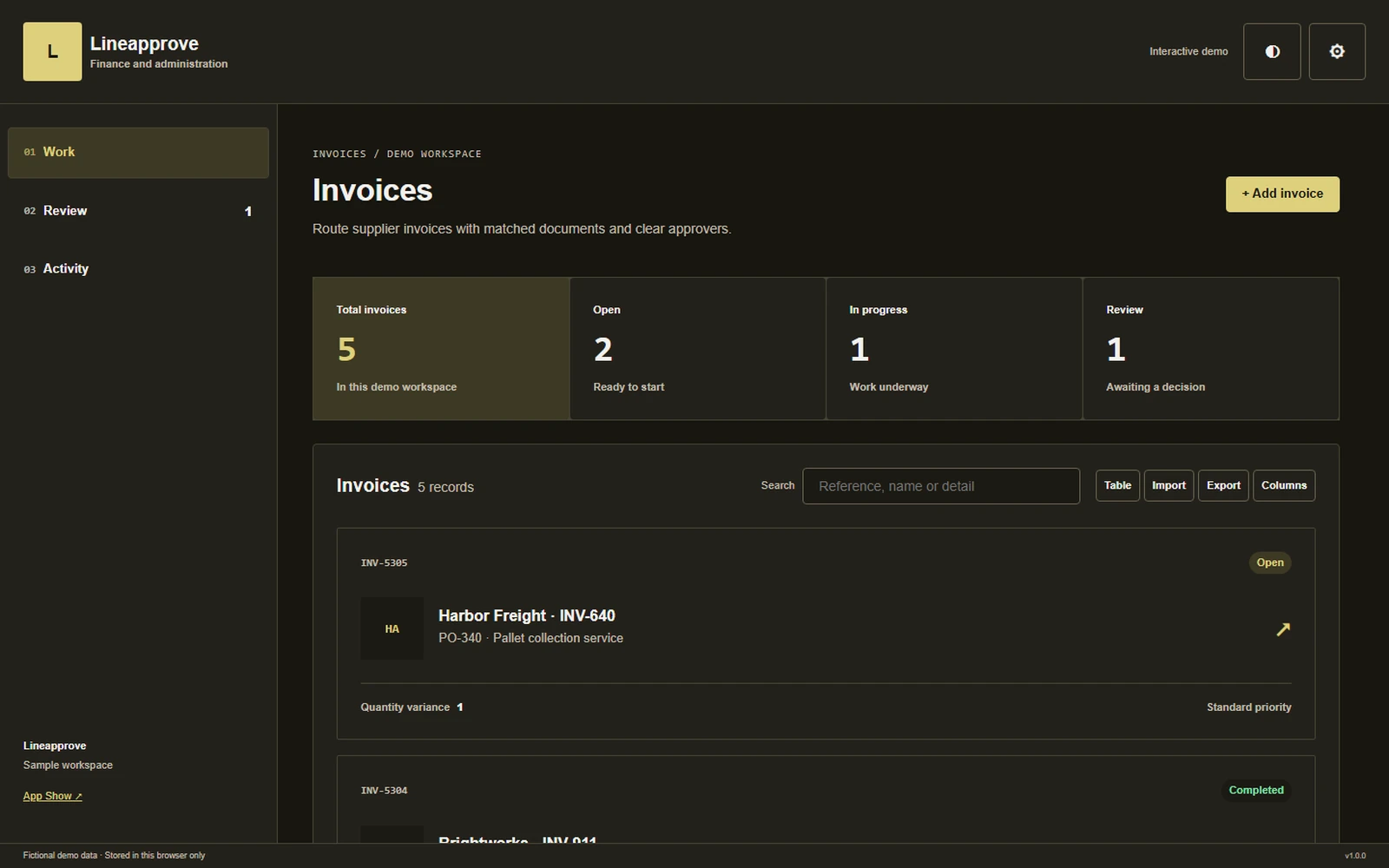Click the INV-5304 reference label
This screenshot has width=1389, height=868.
[384, 790]
